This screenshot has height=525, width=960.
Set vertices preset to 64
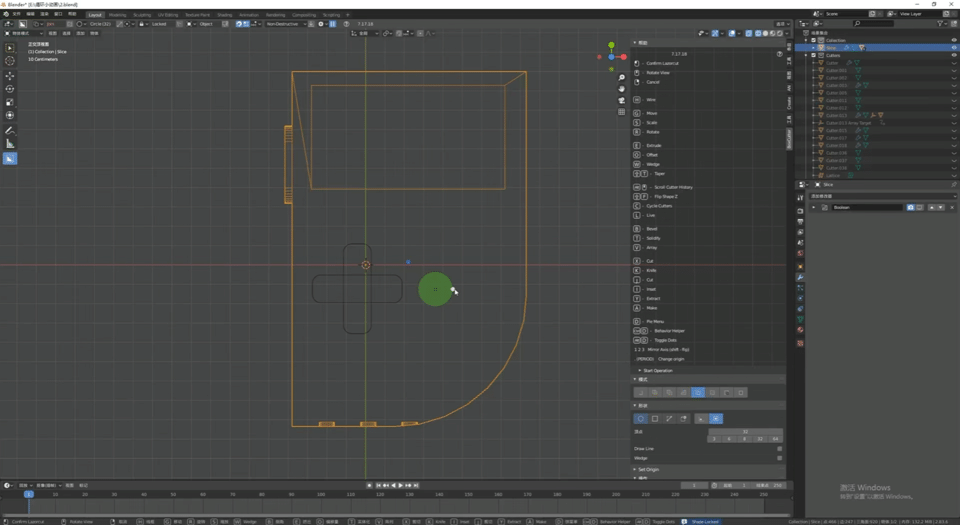pyautogui.click(x=775, y=439)
